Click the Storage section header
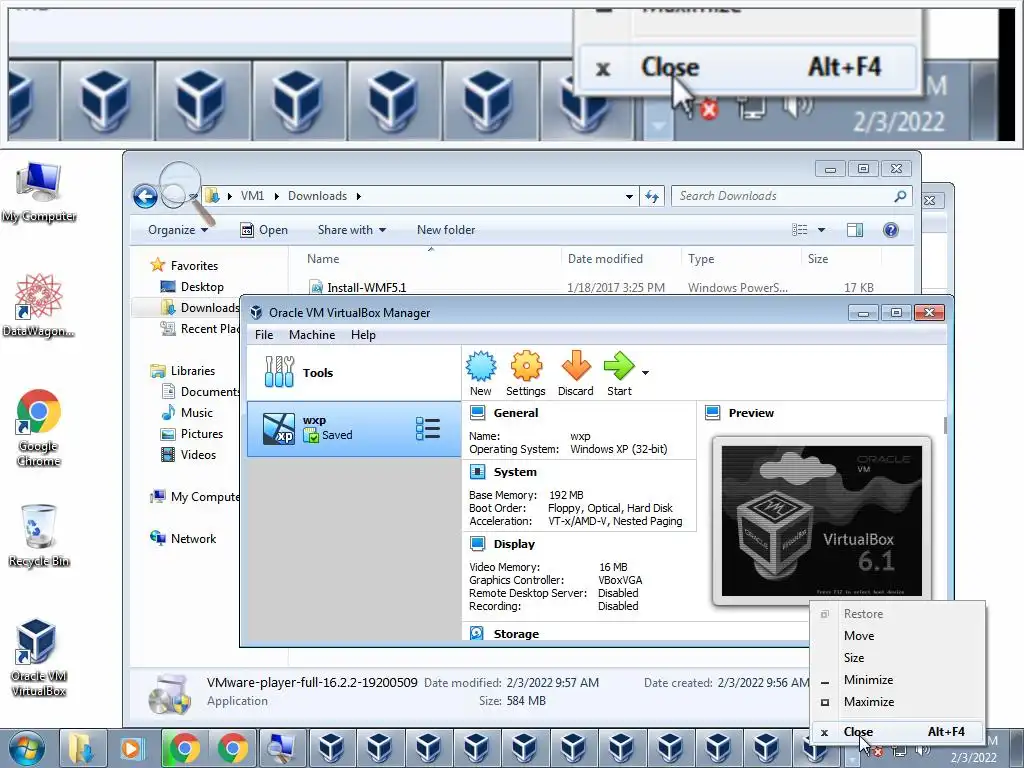The width and height of the screenshot is (1024, 768). click(x=516, y=633)
